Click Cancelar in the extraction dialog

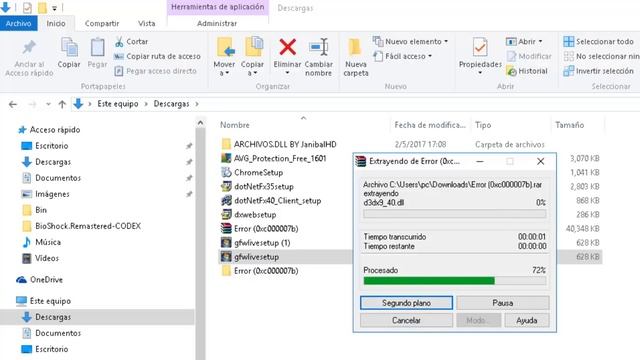pyautogui.click(x=406, y=320)
